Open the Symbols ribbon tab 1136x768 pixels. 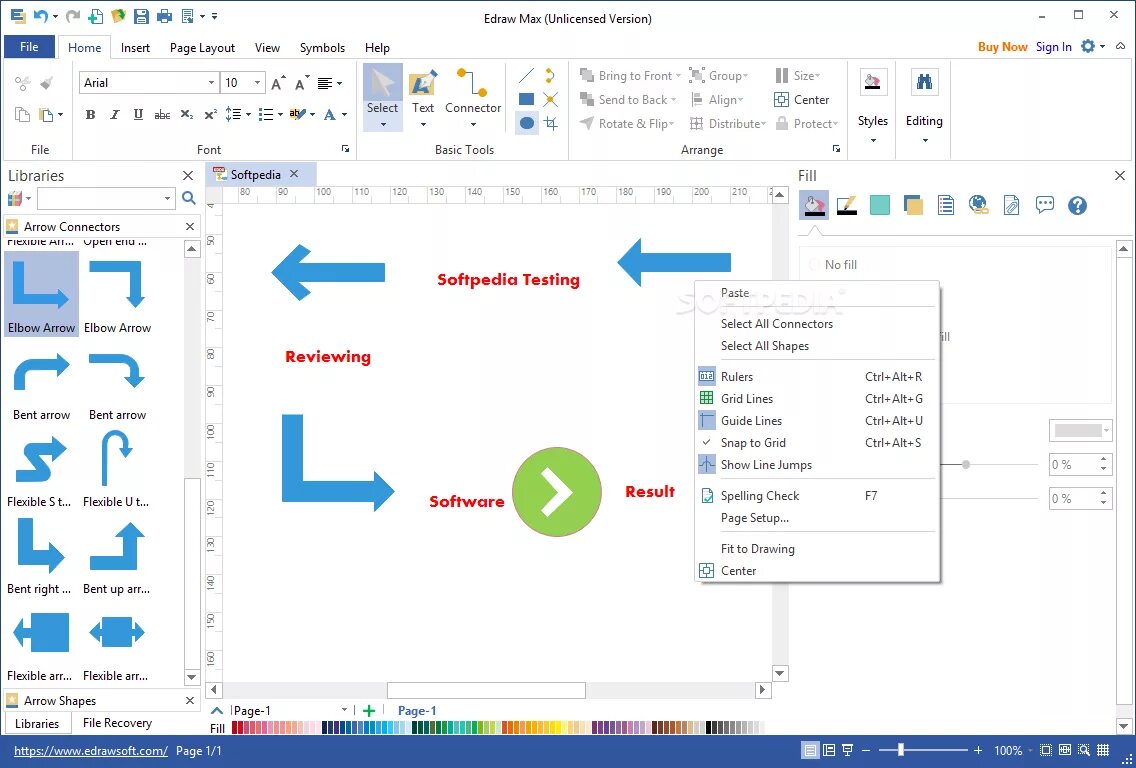tap(322, 48)
